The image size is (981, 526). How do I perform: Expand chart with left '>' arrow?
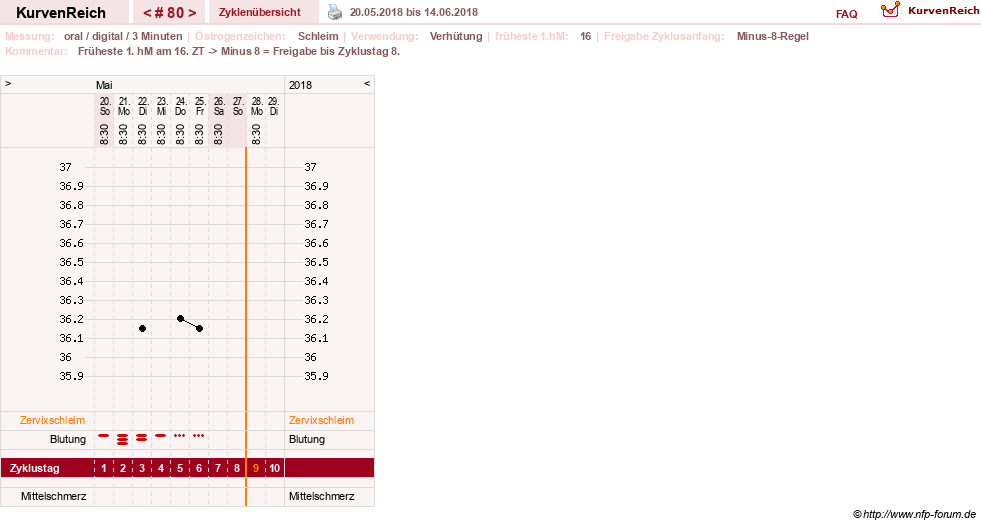coord(8,83)
